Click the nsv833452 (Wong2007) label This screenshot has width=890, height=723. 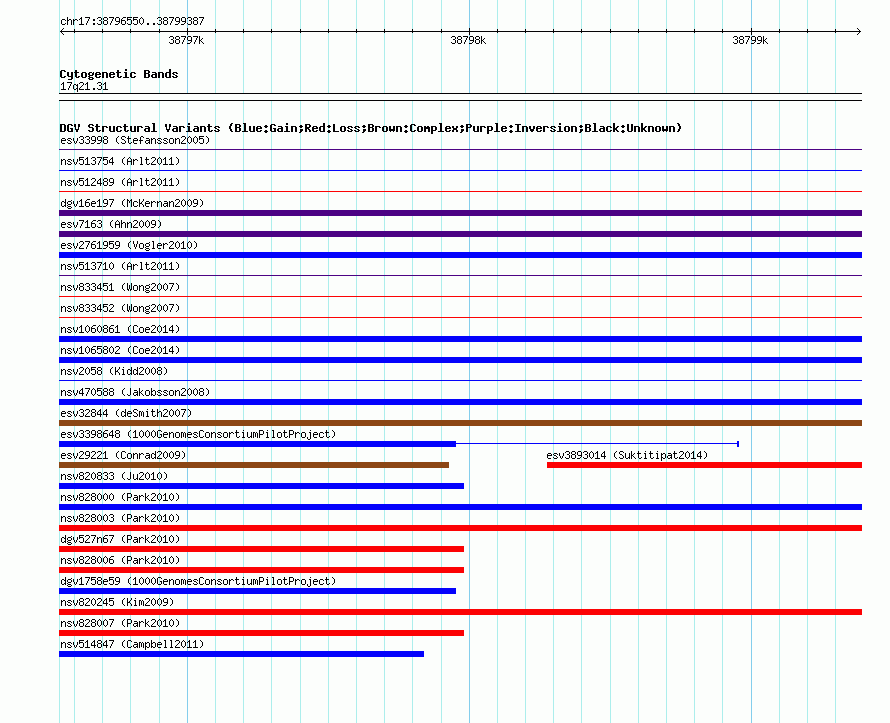click(120, 308)
